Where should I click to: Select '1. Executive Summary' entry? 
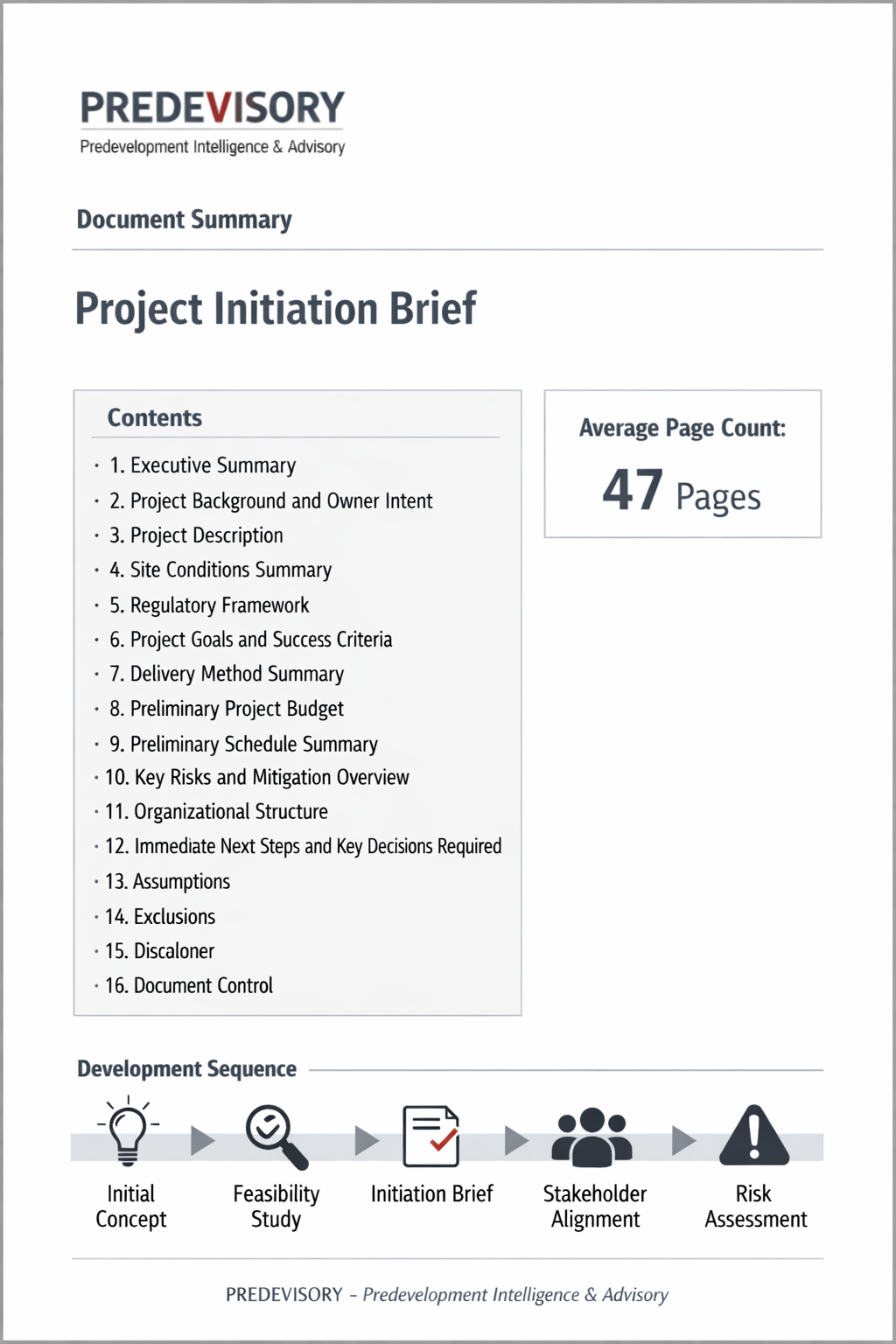click(202, 465)
